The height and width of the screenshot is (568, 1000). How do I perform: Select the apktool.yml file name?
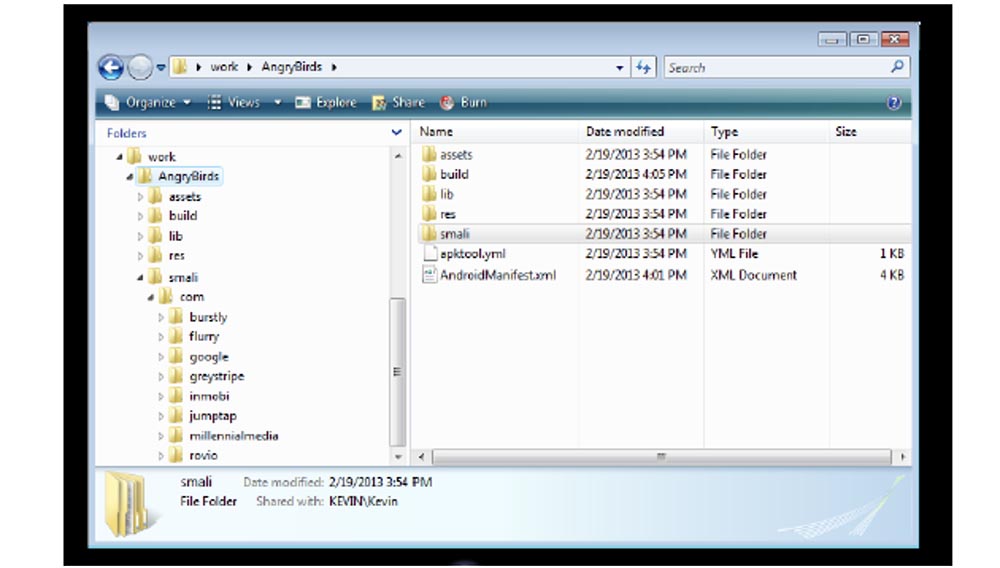(x=473, y=254)
